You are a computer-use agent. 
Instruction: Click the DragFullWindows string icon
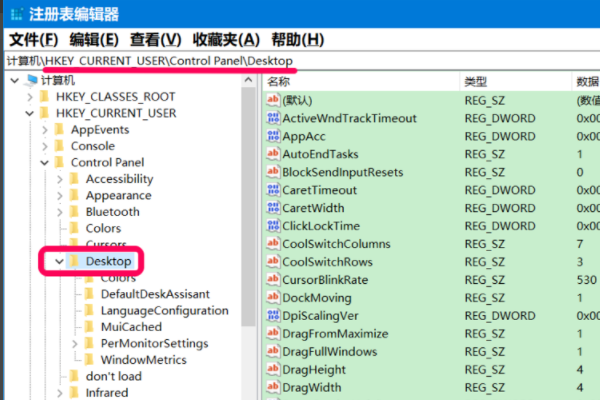pyautogui.click(x=273, y=352)
